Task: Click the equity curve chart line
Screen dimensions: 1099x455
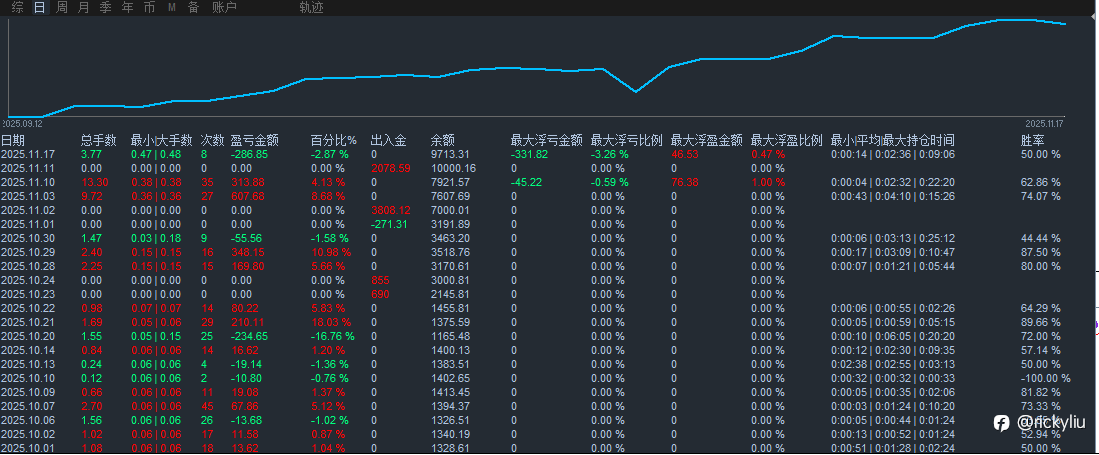Action: click(535, 68)
